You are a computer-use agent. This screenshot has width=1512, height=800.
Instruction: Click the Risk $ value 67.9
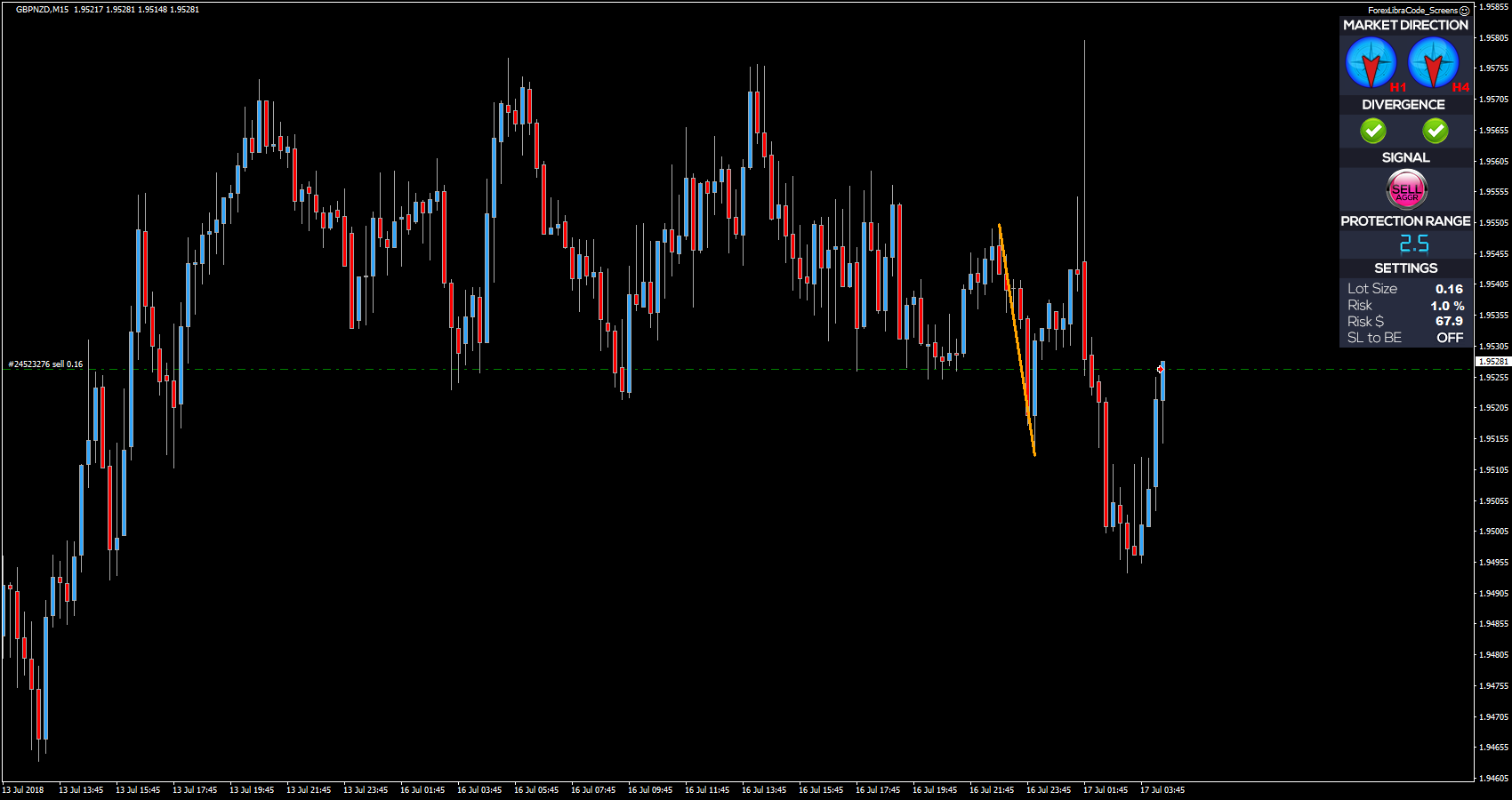point(1449,322)
